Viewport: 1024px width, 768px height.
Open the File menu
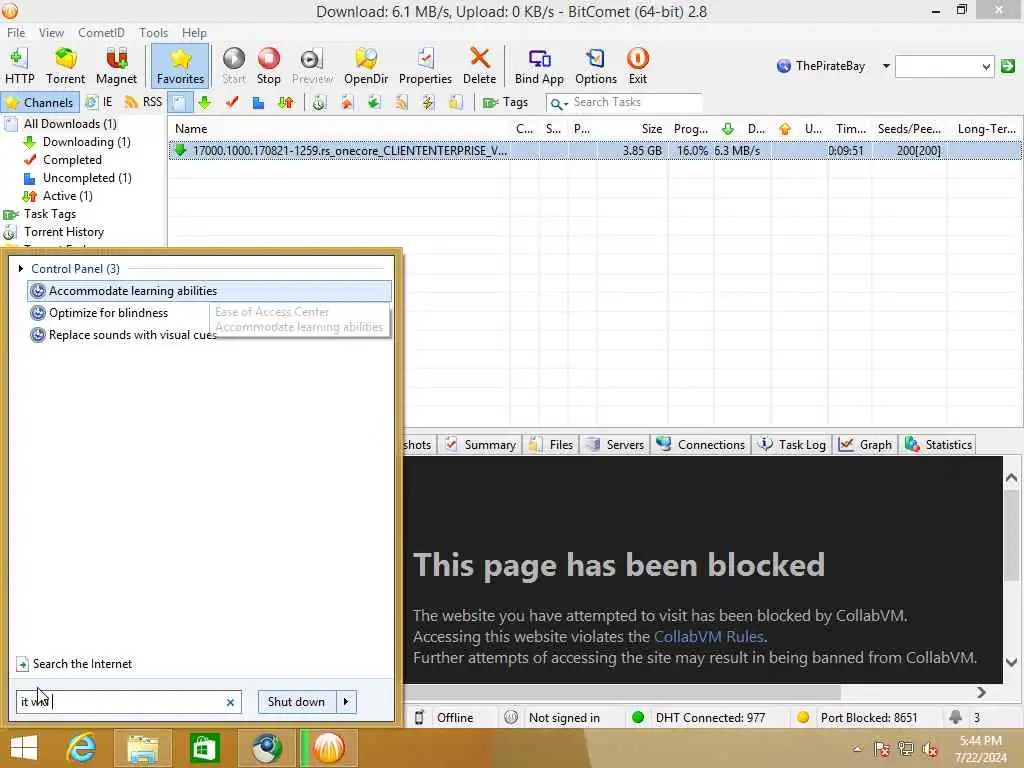pos(16,33)
